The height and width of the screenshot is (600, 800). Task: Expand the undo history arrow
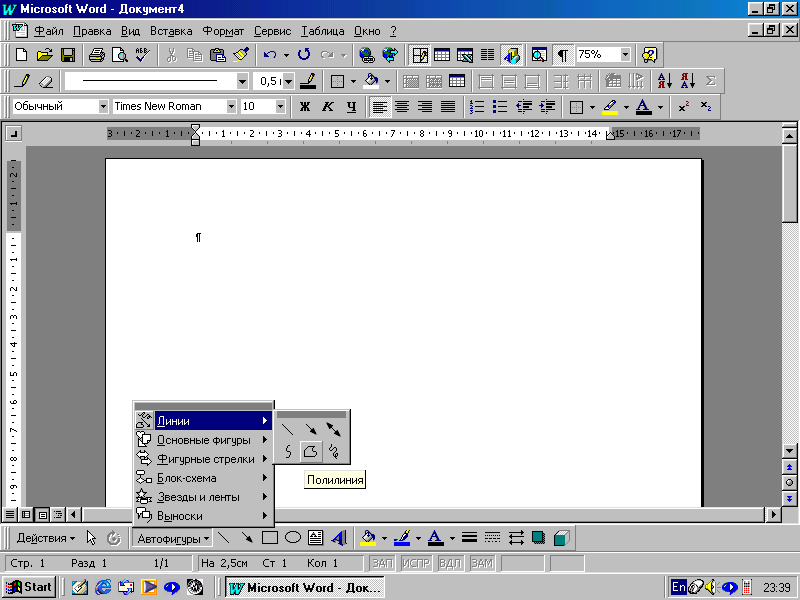point(286,55)
